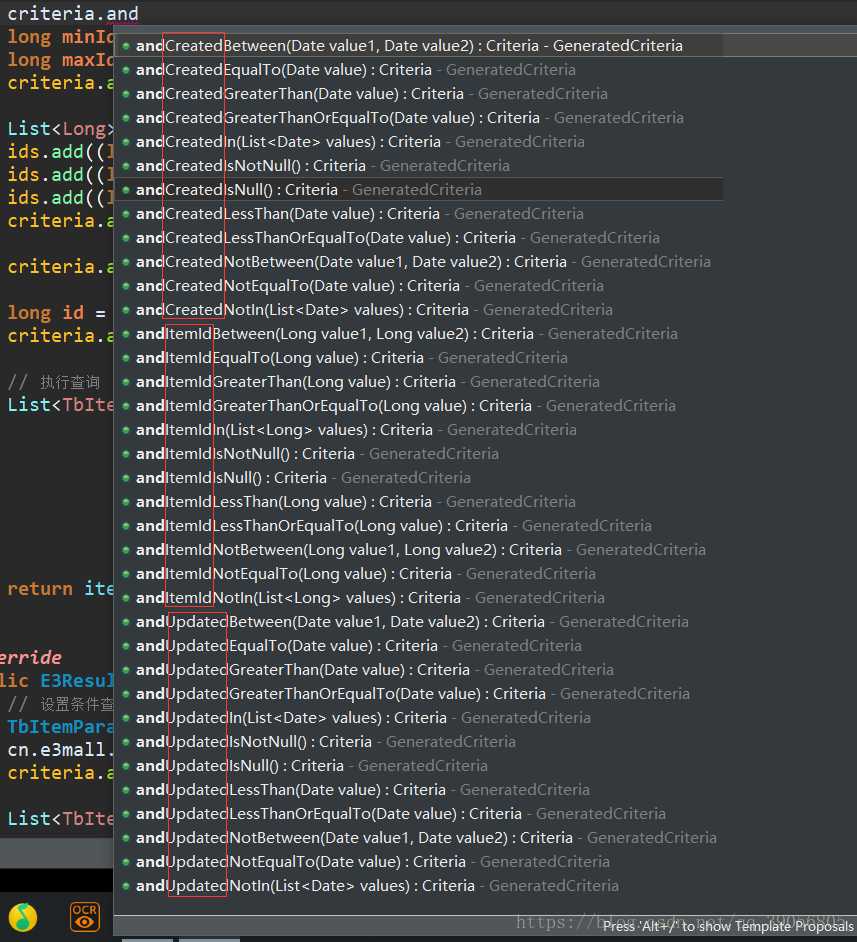The height and width of the screenshot is (942, 857).
Task: Select andCreatedGreaterThanOrEqualTo(Date value) entry
Action: pyautogui.click(x=418, y=118)
